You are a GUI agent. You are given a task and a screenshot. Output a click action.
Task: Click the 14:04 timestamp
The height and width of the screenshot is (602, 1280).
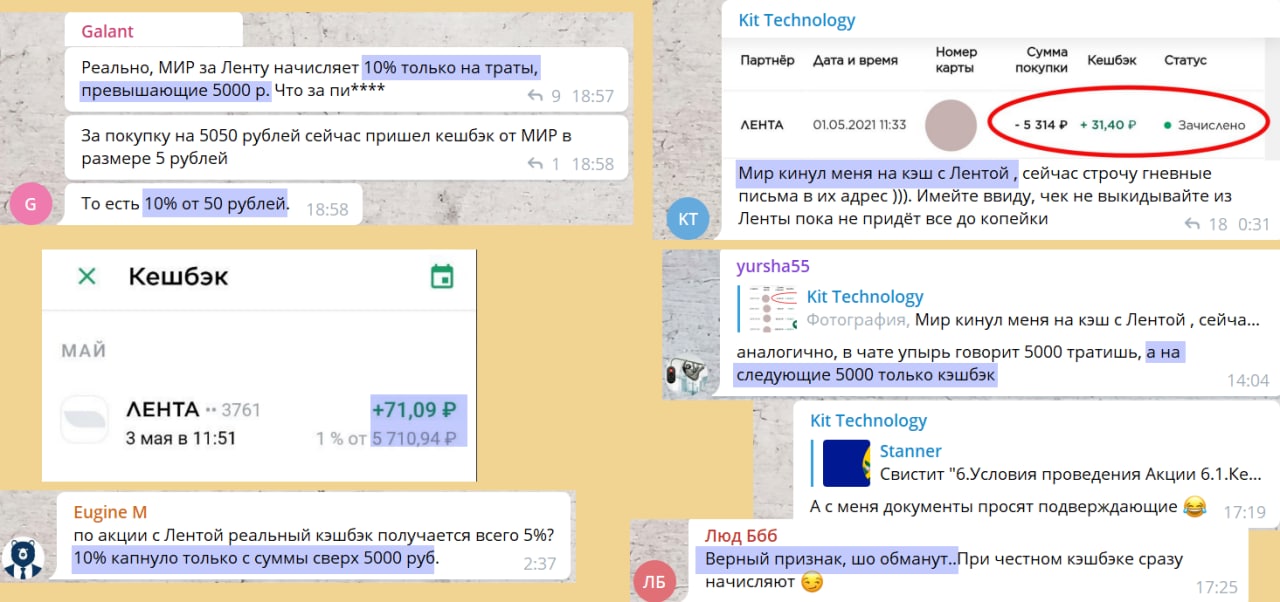coord(1248,380)
